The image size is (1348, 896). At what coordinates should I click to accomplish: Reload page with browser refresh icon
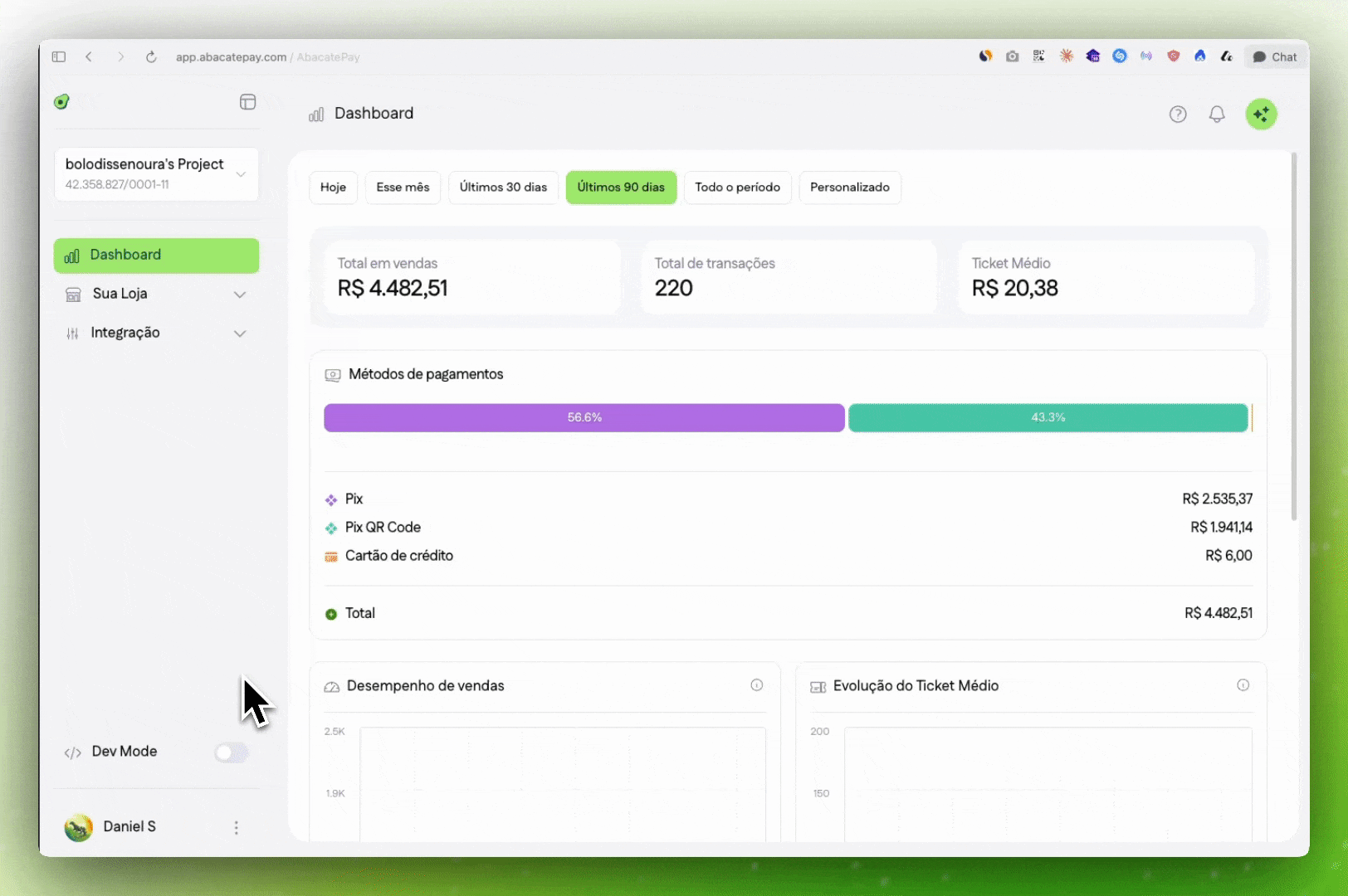coord(151,57)
